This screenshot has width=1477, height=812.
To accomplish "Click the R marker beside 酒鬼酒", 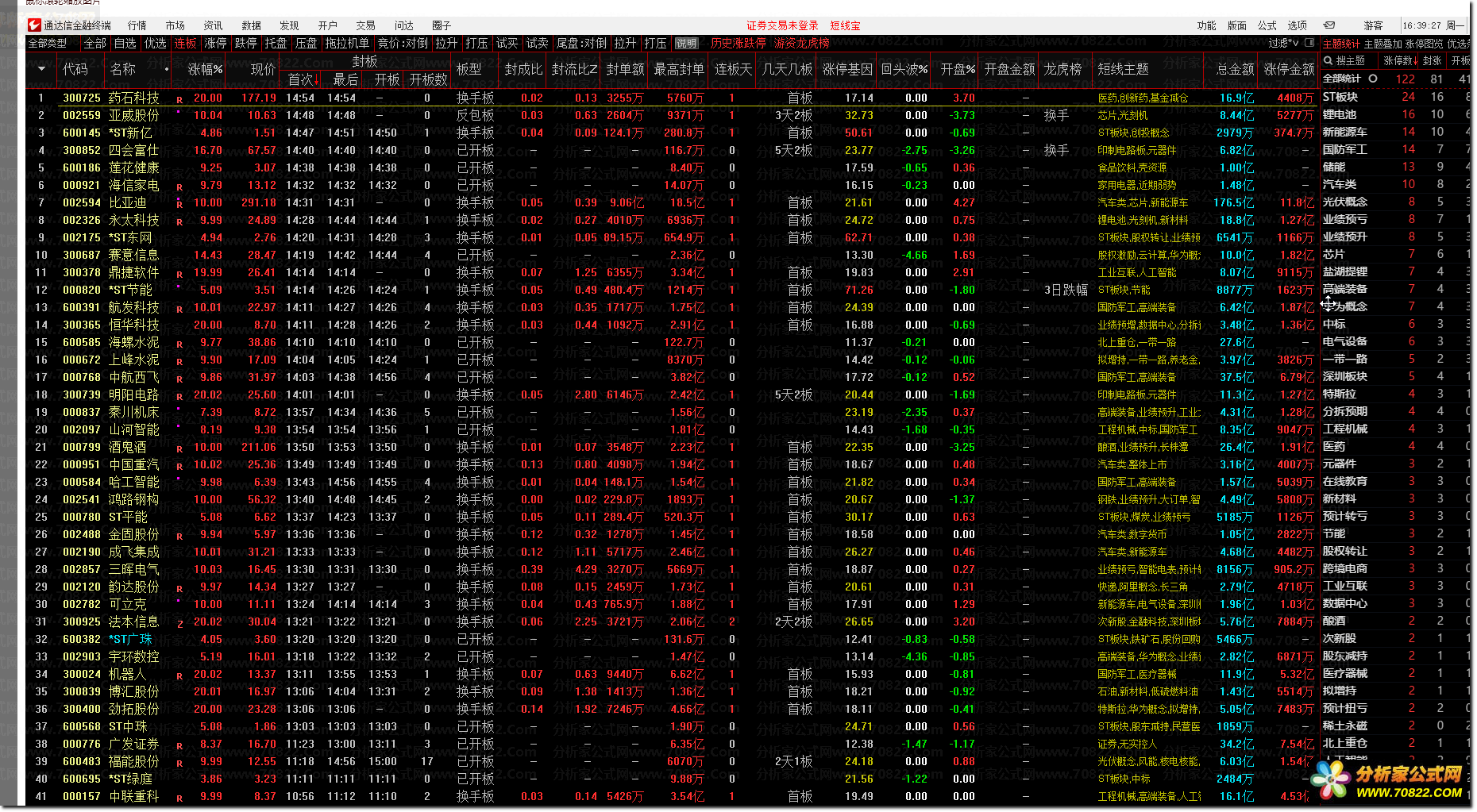I will pos(179,449).
